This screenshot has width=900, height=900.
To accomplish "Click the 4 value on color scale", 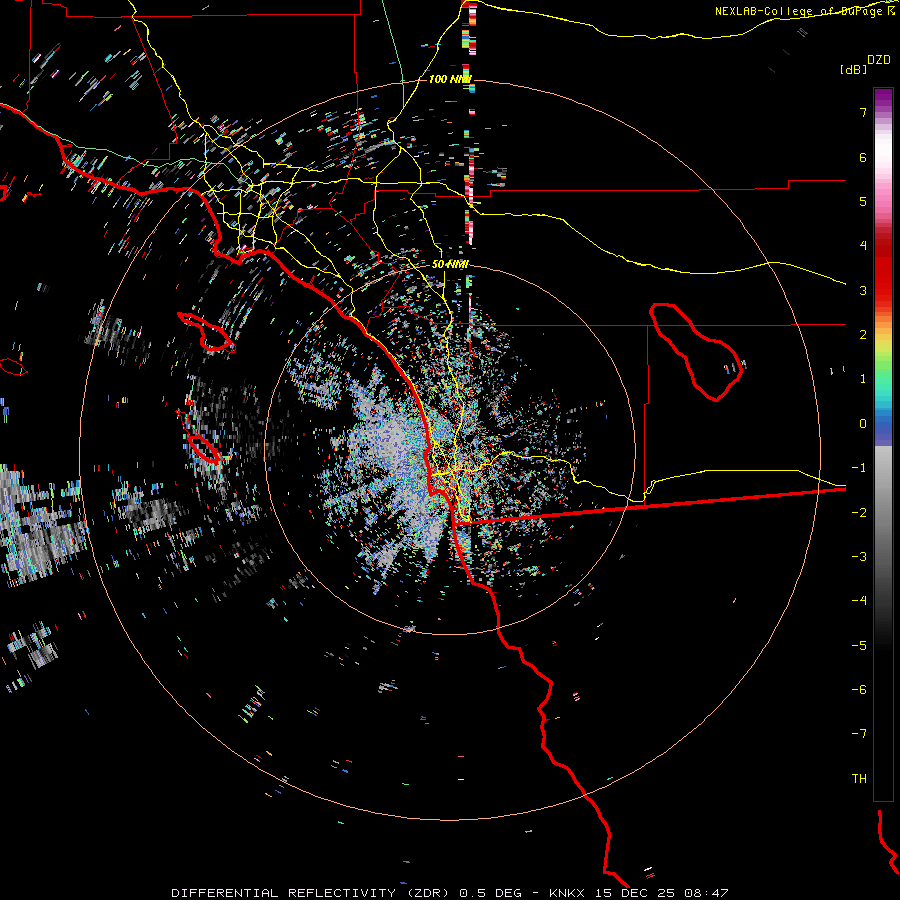I will (863, 246).
